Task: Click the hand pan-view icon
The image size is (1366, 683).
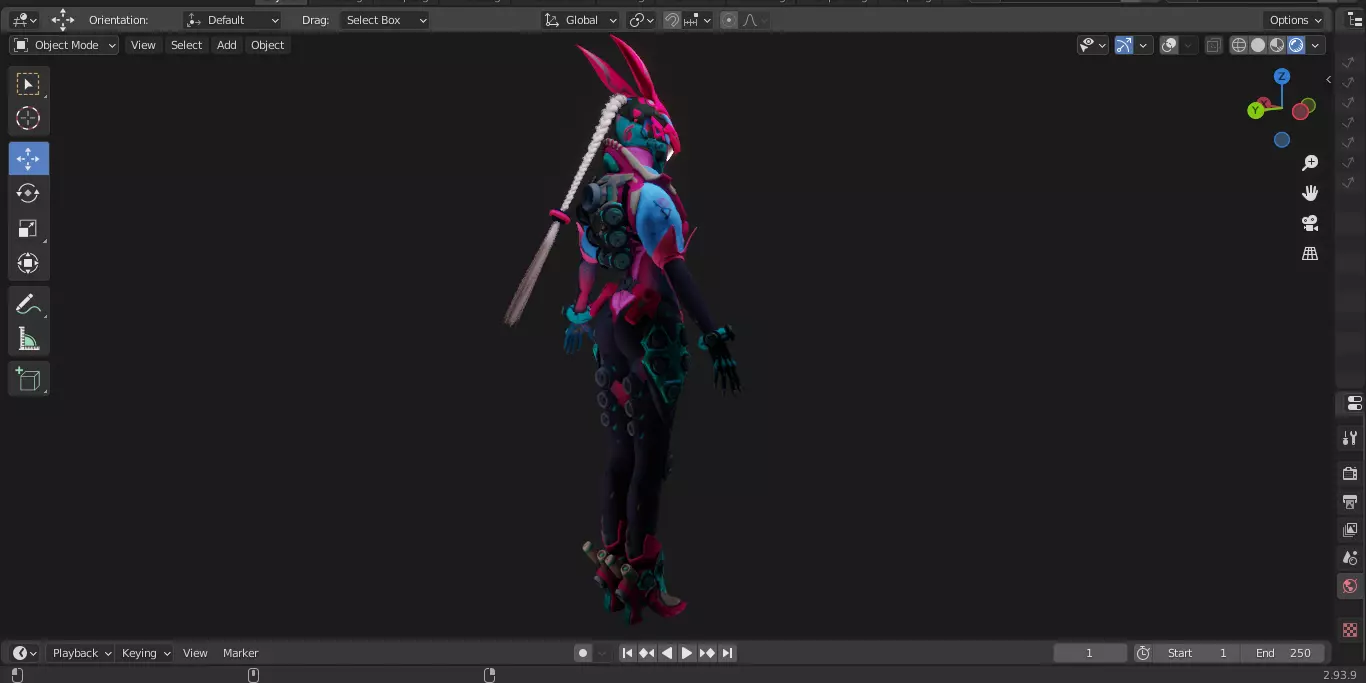Action: pyautogui.click(x=1310, y=193)
